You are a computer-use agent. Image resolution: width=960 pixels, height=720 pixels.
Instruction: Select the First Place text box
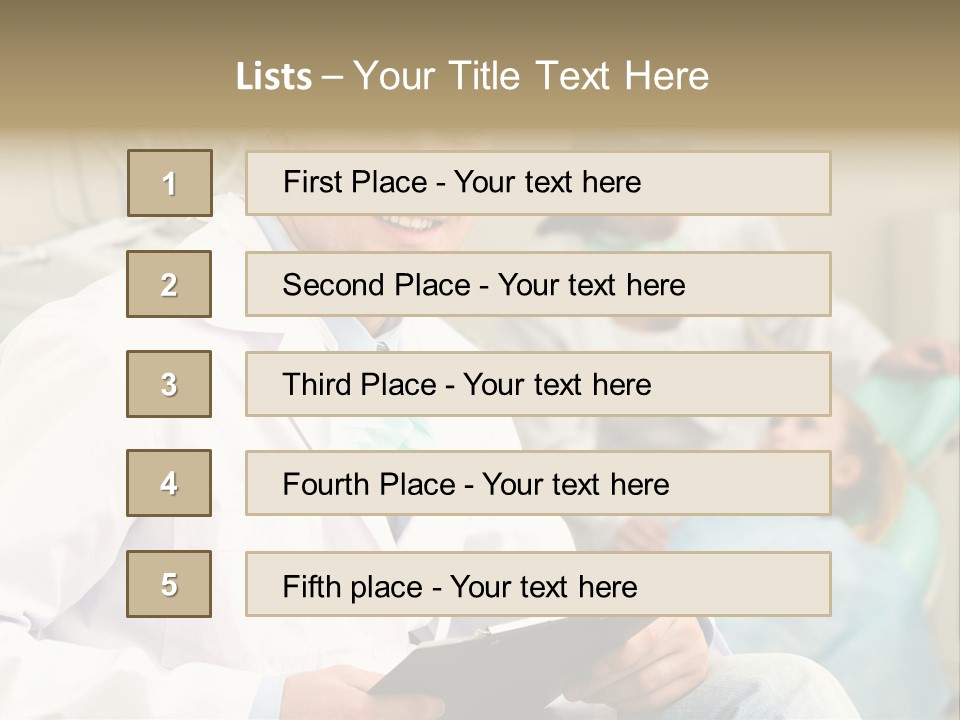tap(538, 183)
